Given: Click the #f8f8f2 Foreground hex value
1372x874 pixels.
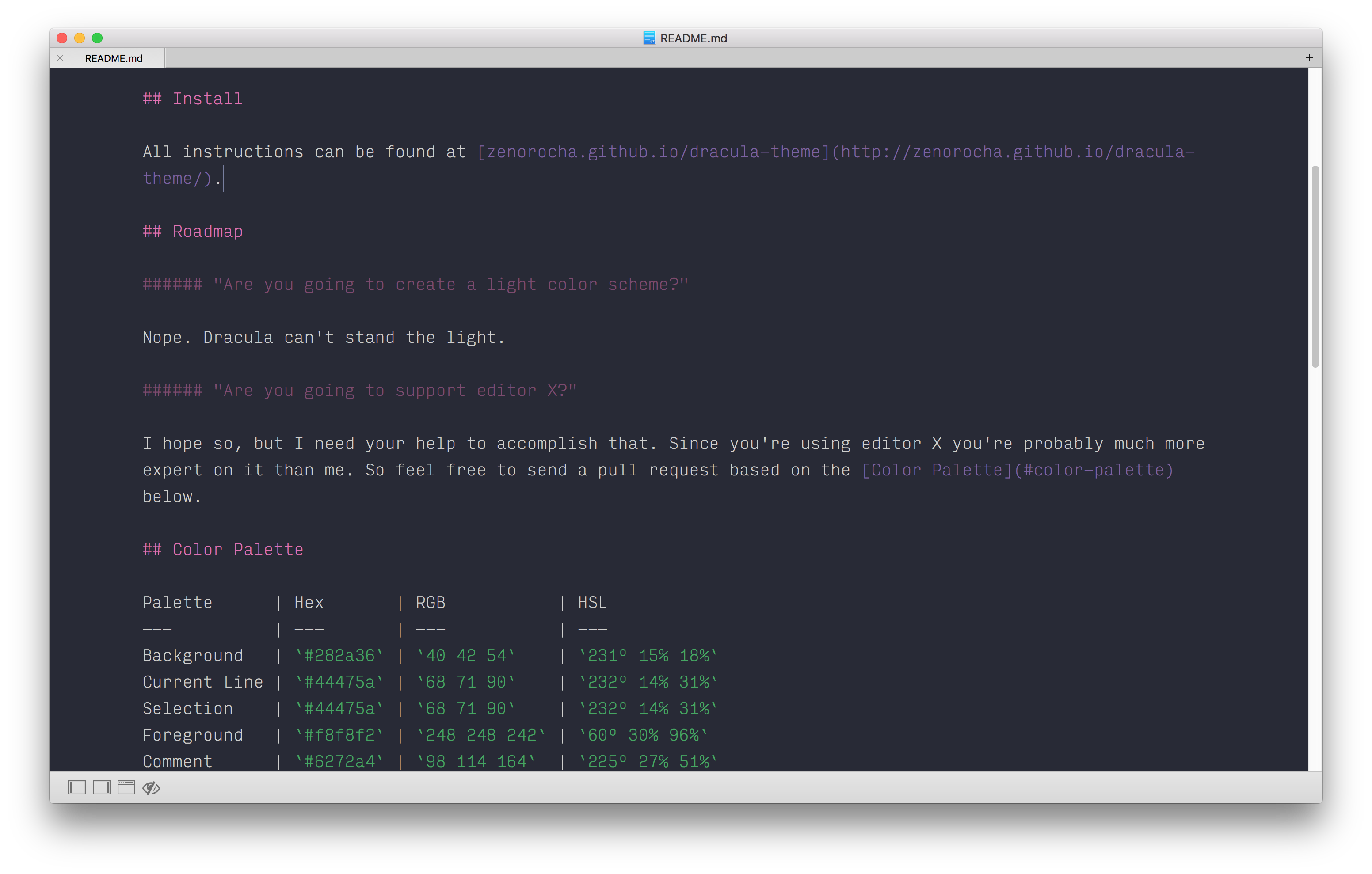Looking at the screenshot, I should pyautogui.click(x=339, y=735).
